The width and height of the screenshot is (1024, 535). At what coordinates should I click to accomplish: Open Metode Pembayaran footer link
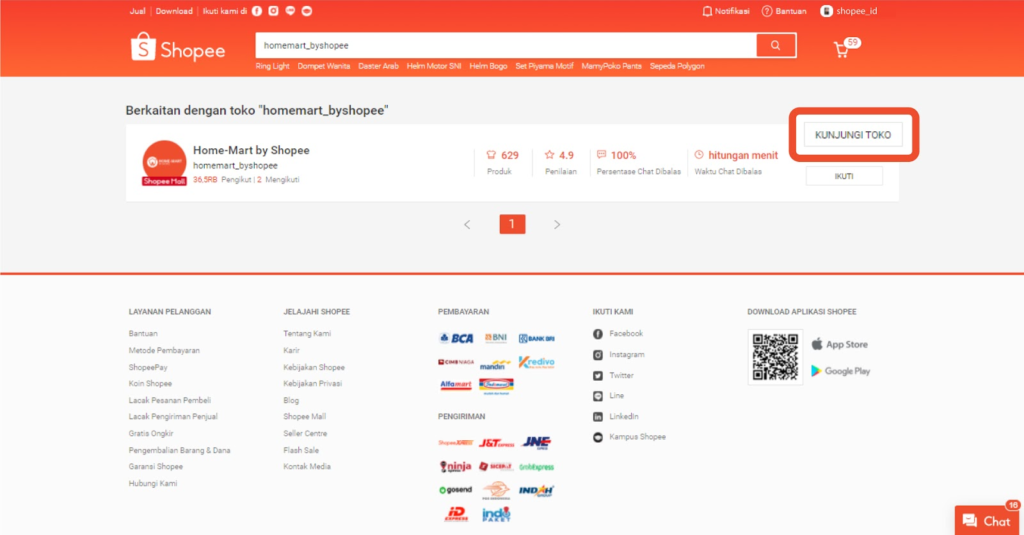point(164,351)
